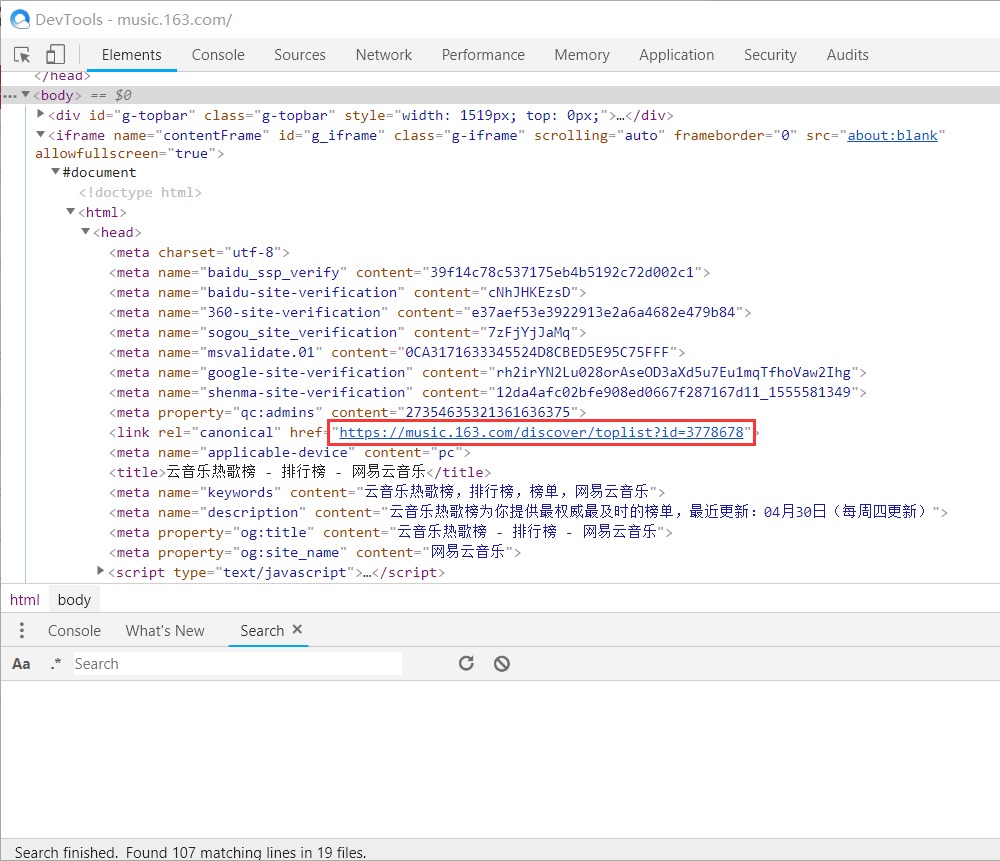Collapse the contentFrame iframe node

(x=41, y=135)
